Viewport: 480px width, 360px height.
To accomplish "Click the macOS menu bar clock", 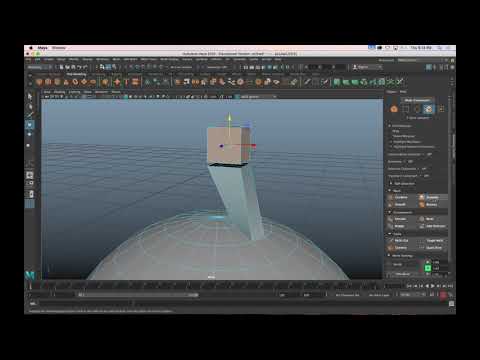I will pos(421,48).
